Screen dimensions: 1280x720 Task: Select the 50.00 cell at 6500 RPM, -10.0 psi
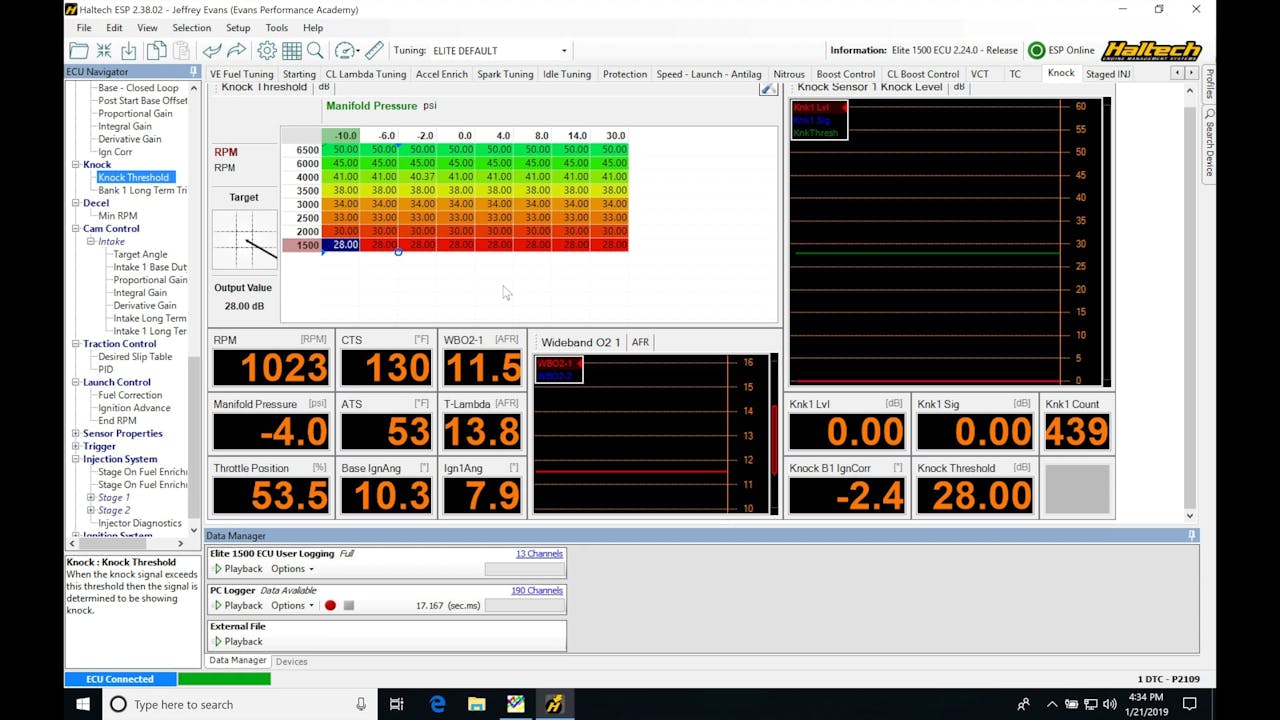pos(344,149)
